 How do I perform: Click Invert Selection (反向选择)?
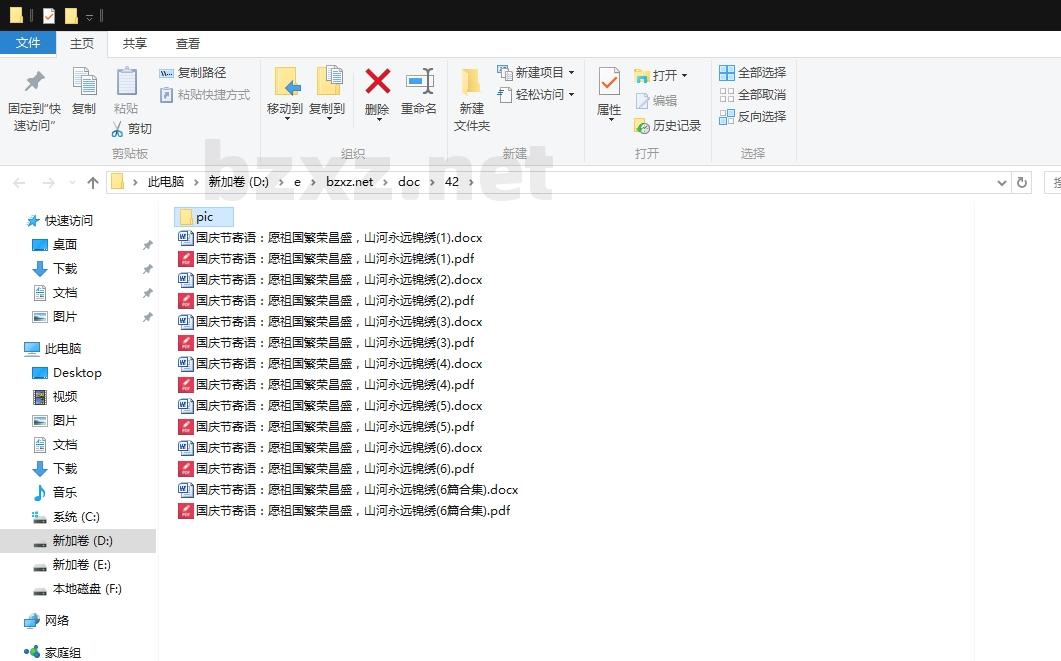(x=753, y=117)
